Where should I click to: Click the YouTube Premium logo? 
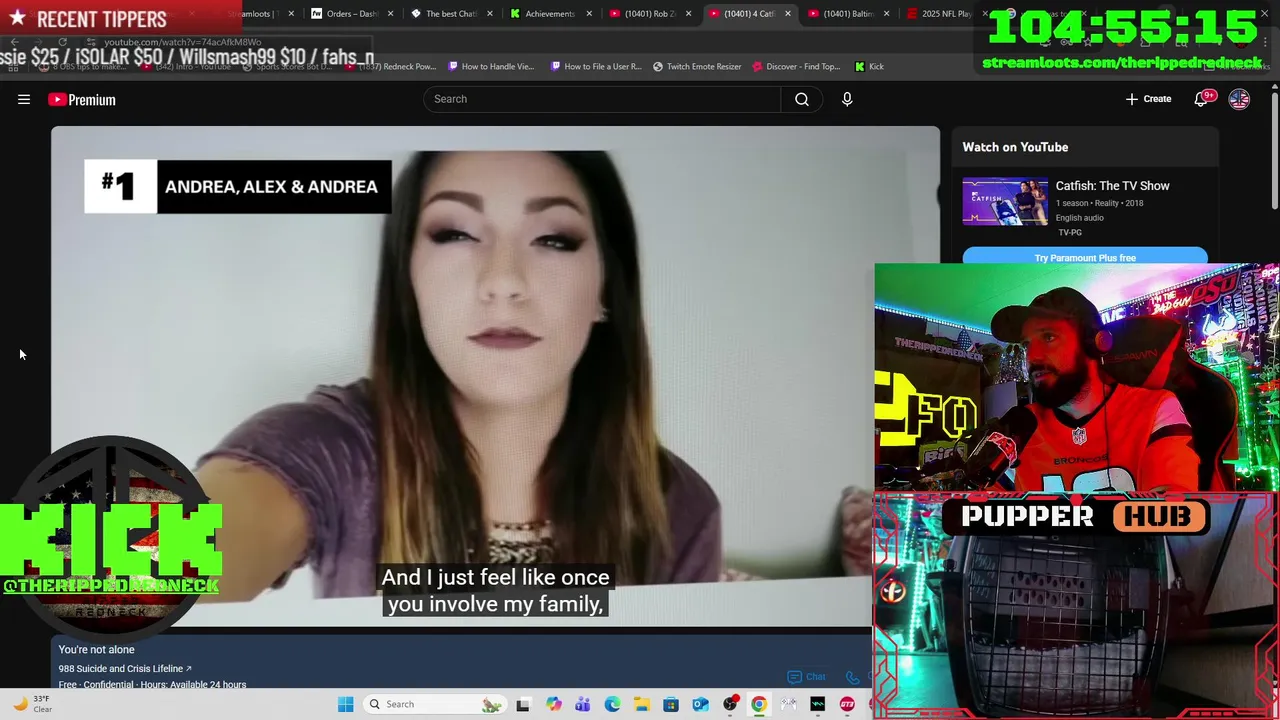click(82, 99)
